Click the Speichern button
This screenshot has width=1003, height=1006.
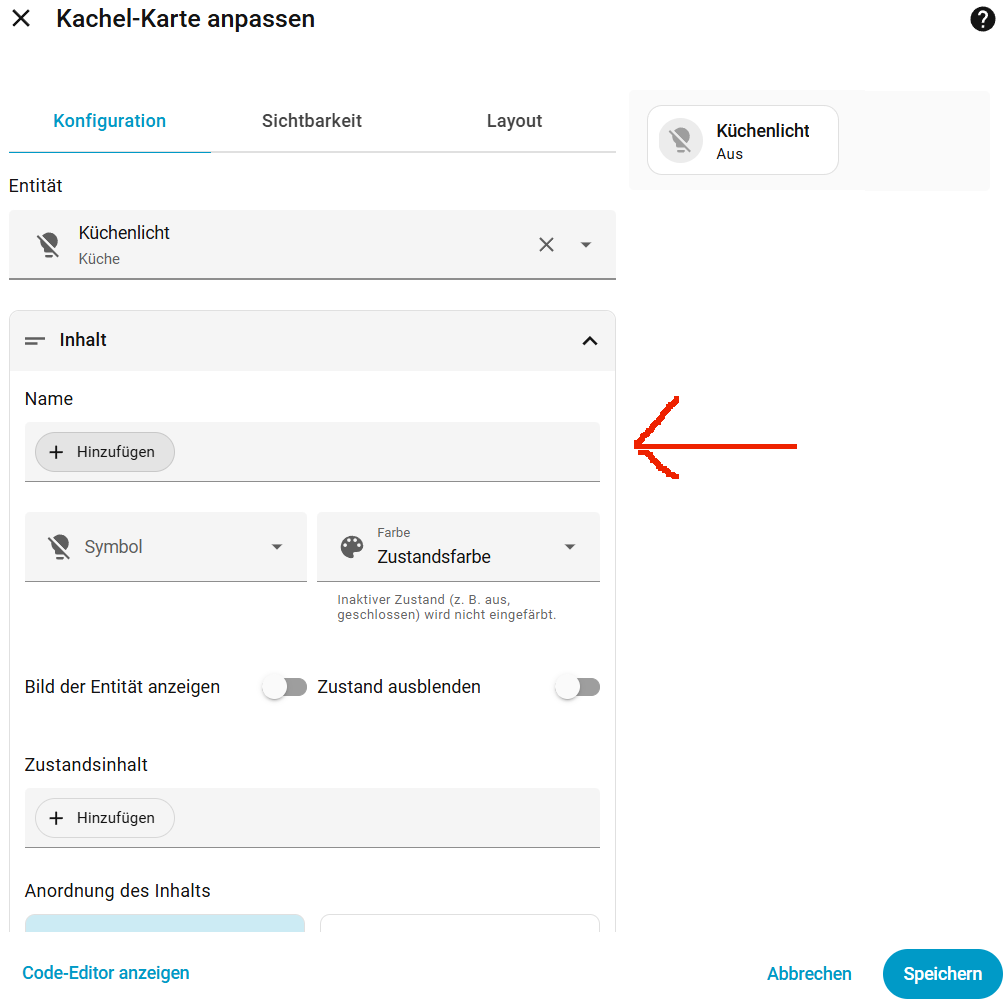(942, 974)
